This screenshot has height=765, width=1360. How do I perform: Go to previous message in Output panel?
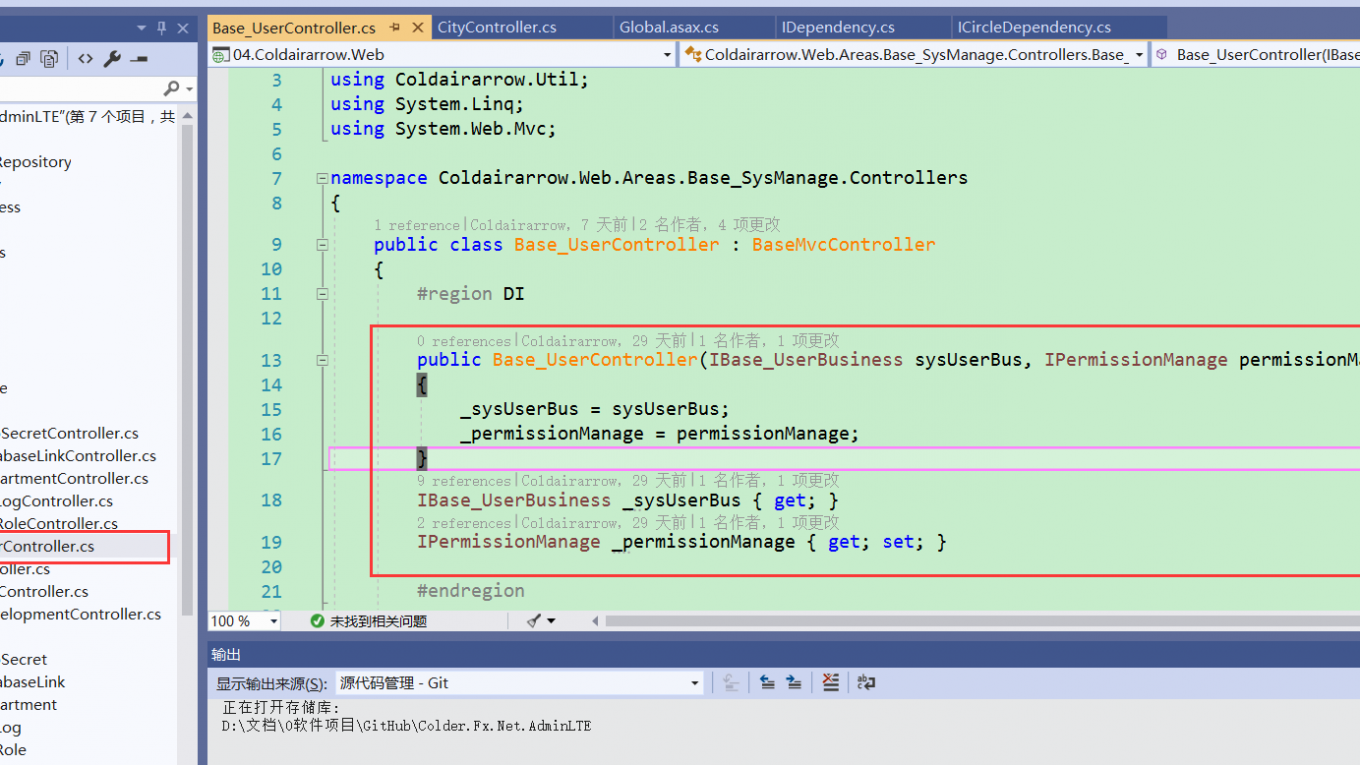[767, 682]
